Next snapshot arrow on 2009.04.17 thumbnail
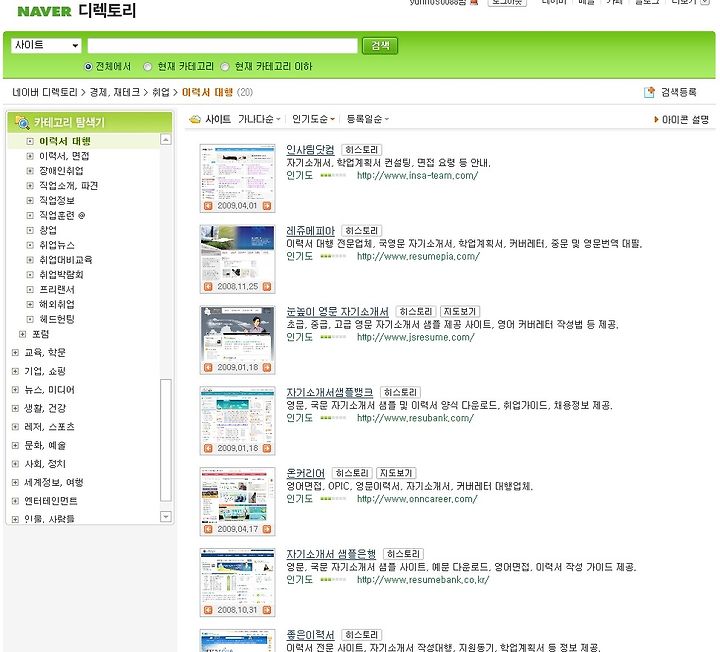Viewport: 720px width, 652px height. (267, 529)
